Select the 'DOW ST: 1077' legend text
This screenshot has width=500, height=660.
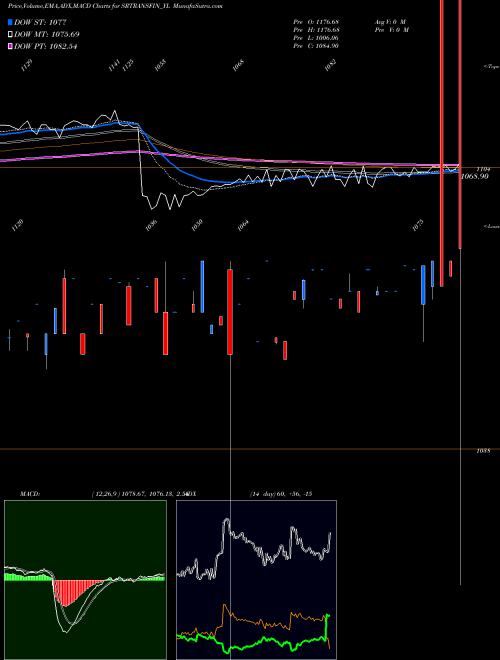click(40, 22)
